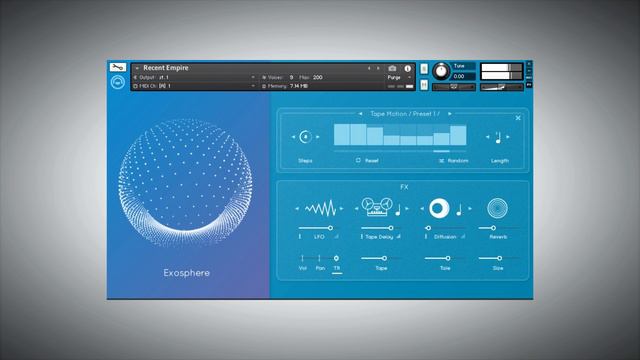Viewport: 640px width, 360px height.
Task: Click the Reset button in sequencer
Action: click(x=367, y=161)
